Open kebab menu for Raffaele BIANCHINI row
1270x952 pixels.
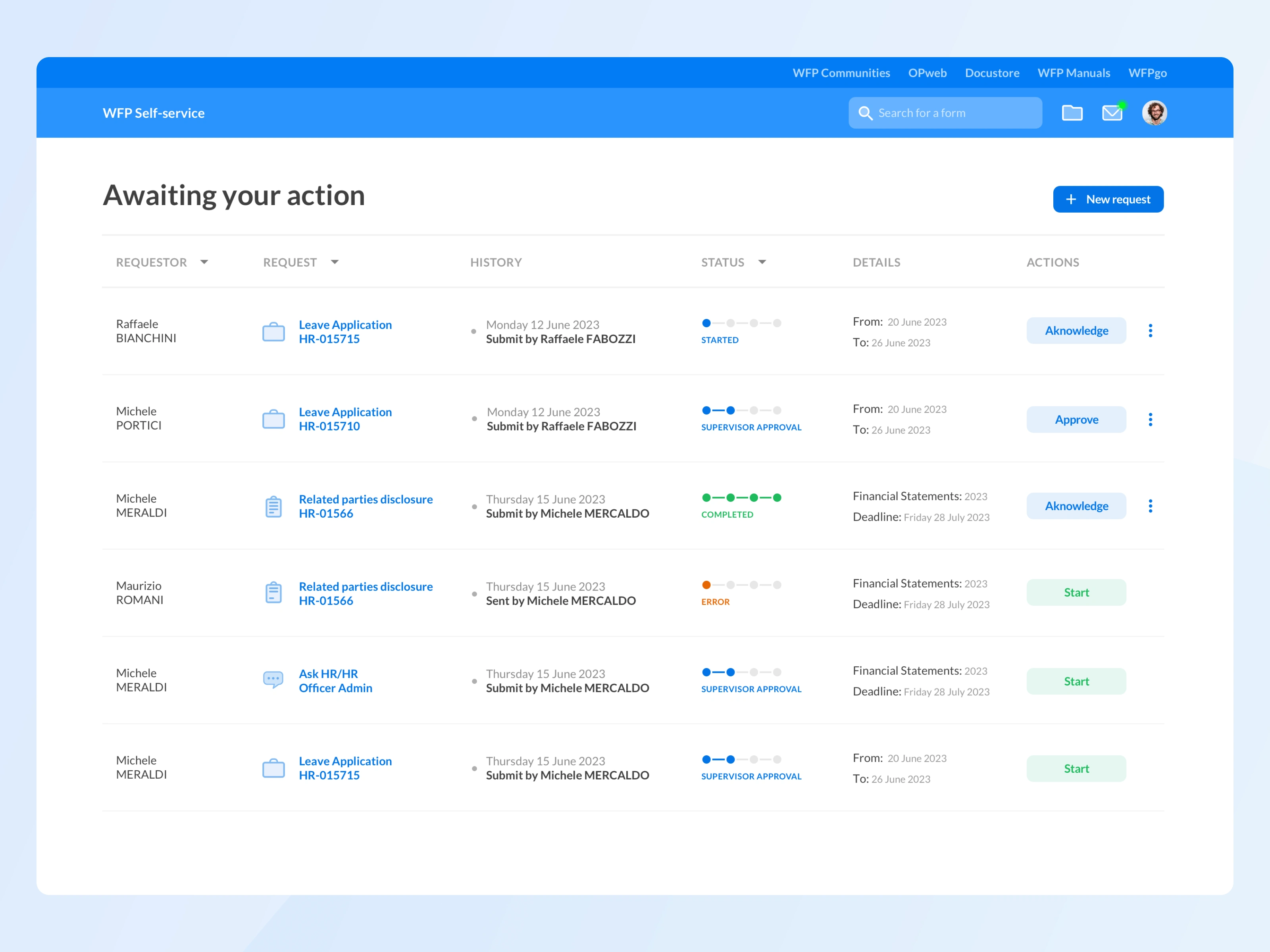click(1150, 330)
